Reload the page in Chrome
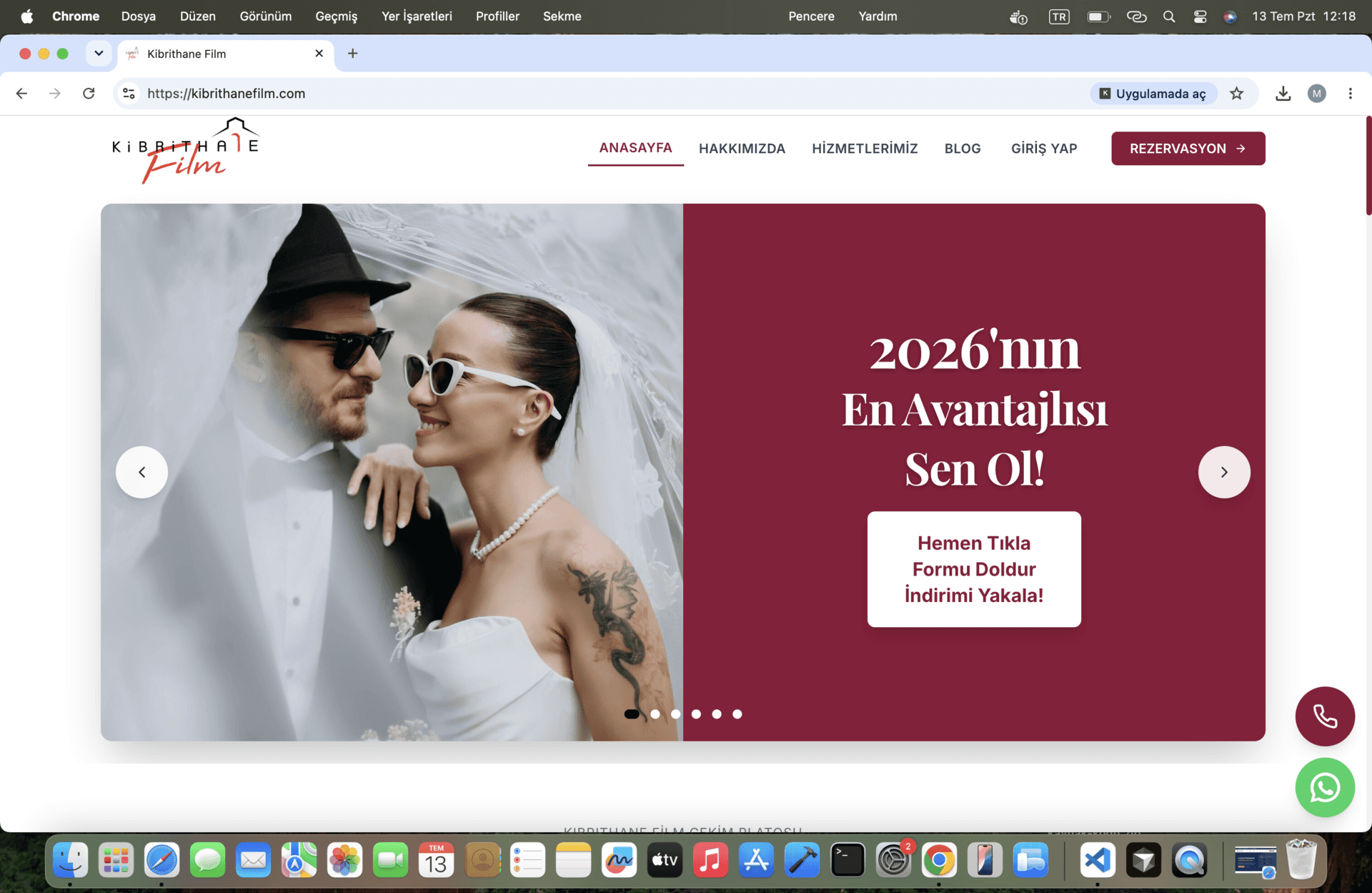The height and width of the screenshot is (893, 1372). point(89,93)
